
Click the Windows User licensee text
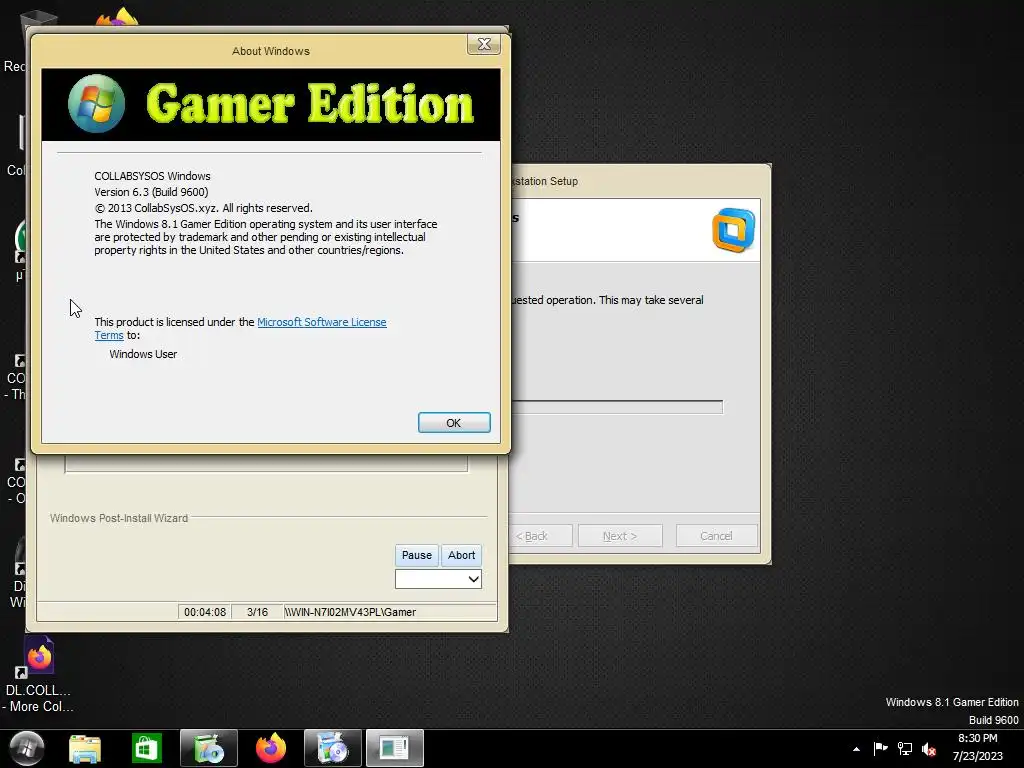(143, 354)
